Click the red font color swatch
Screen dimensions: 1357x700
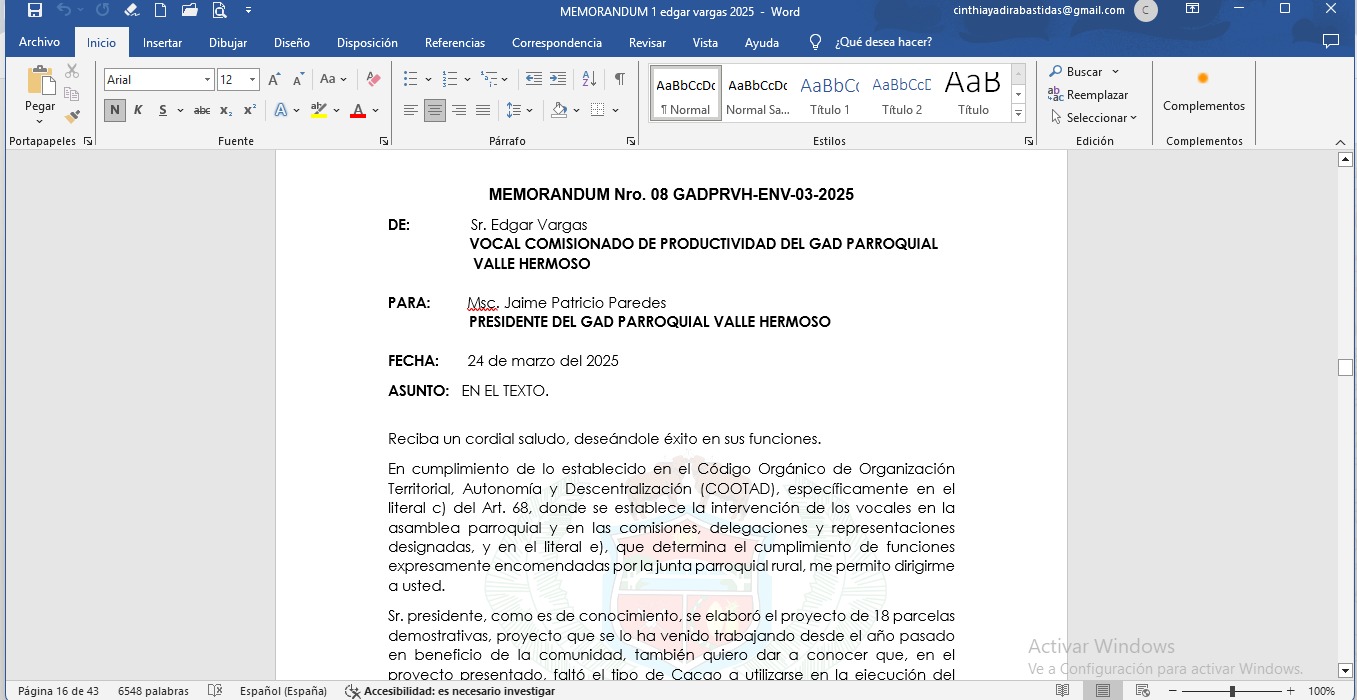pyautogui.click(x=358, y=110)
